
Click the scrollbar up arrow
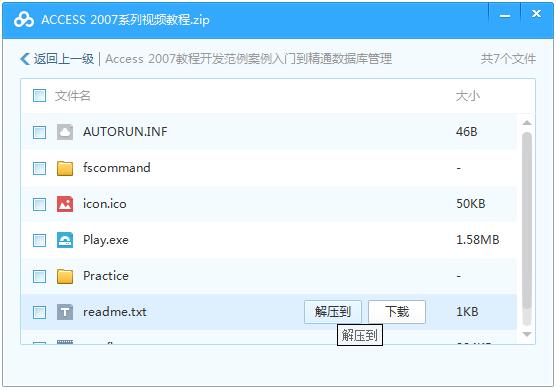coord(527,123)
